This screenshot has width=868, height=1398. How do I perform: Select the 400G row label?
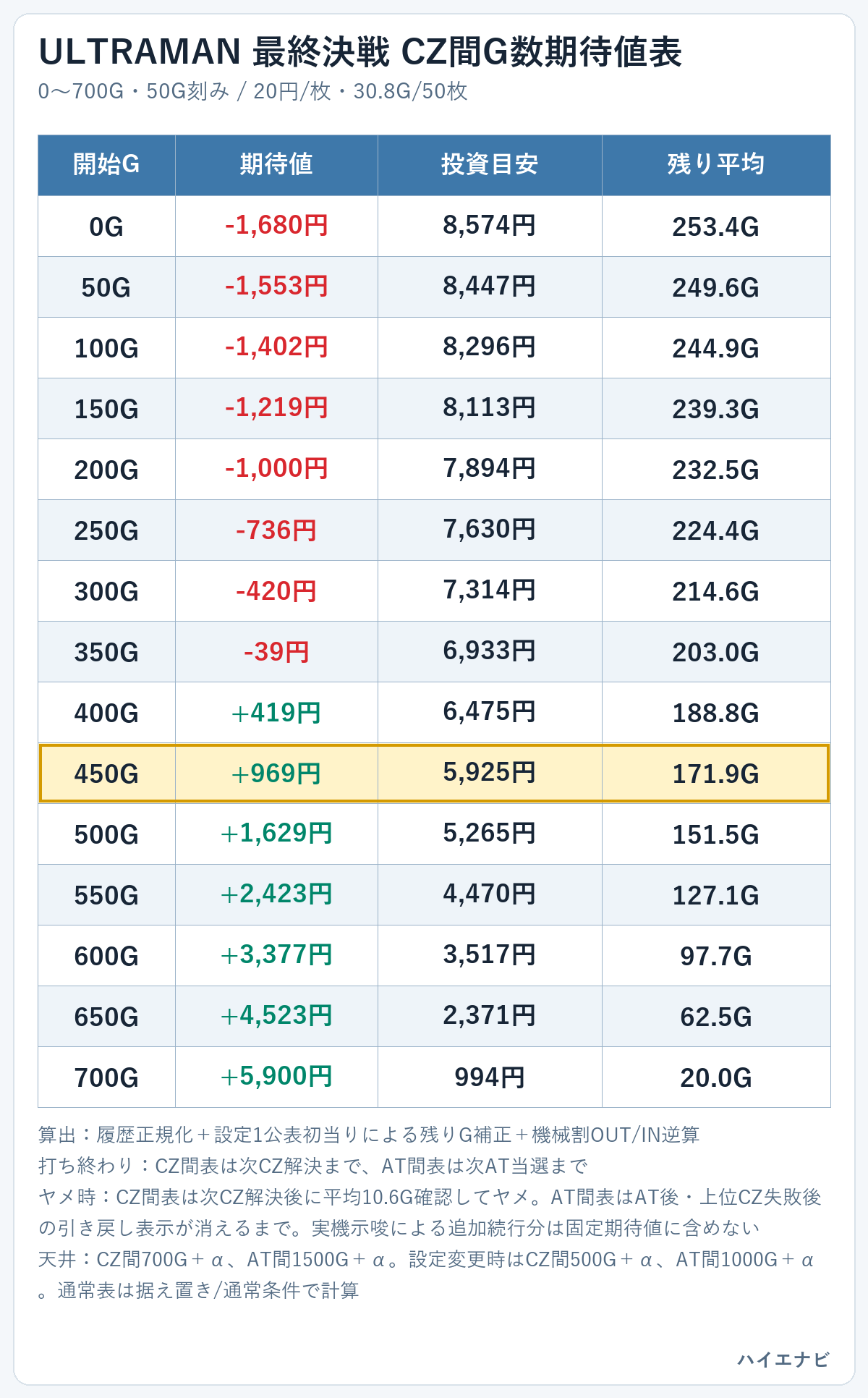click(x=106, y=713)
